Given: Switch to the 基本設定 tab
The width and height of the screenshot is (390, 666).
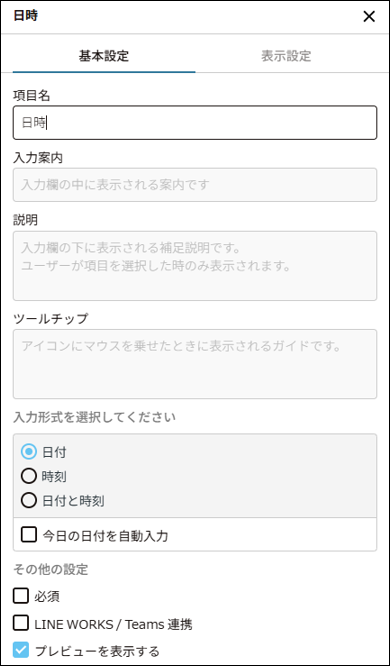Looking at the screenshot, I should click(104, 56).
